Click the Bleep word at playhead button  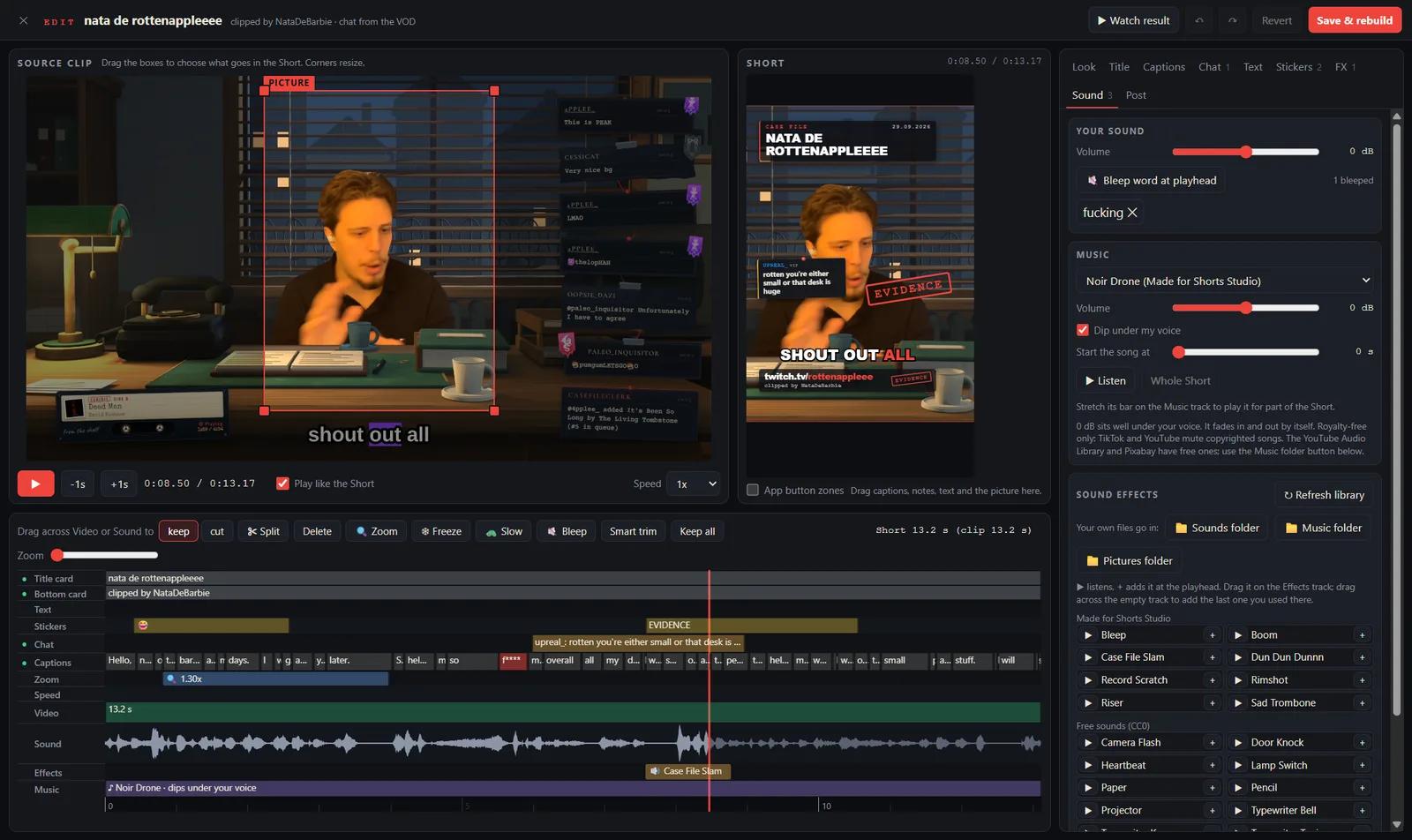tap(1151, 180)
